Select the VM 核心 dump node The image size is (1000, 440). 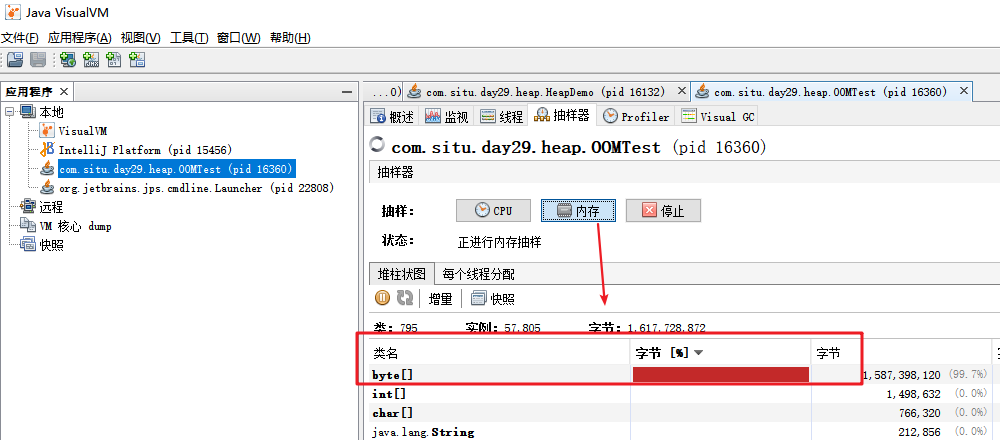[x=75, y=226]
